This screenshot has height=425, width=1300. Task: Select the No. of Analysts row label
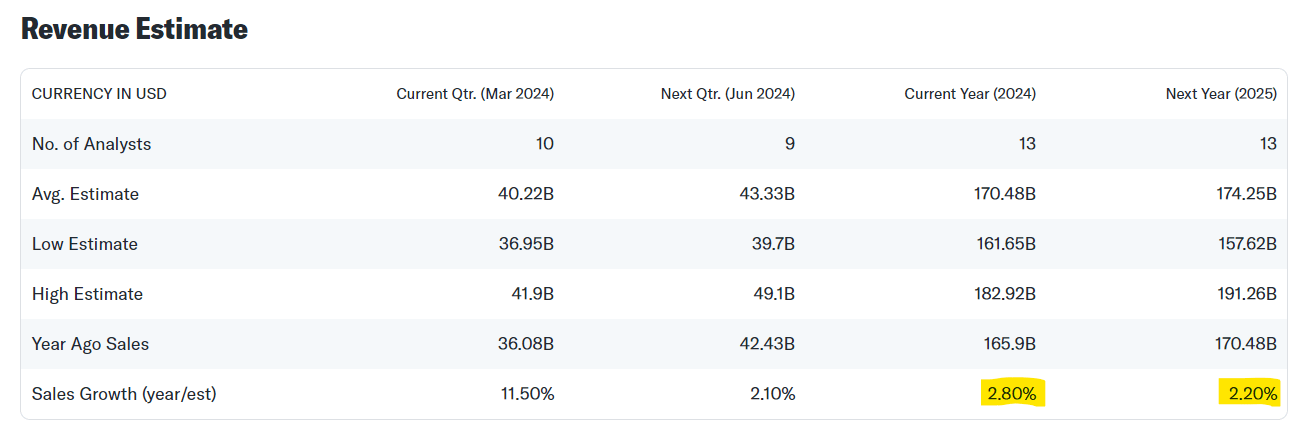point(91,144)
